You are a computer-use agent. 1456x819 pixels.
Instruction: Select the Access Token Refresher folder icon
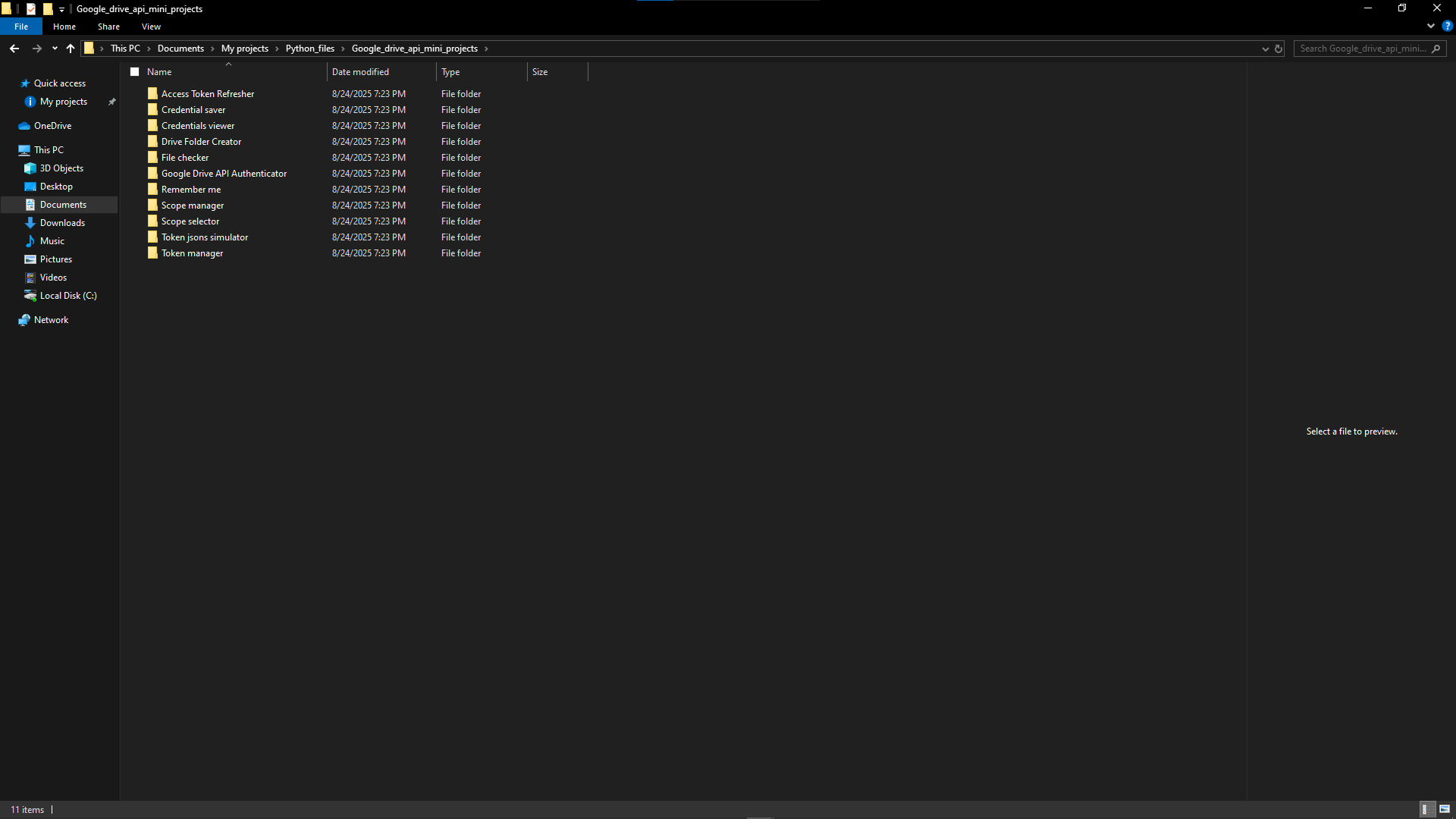tap(152, 94)
